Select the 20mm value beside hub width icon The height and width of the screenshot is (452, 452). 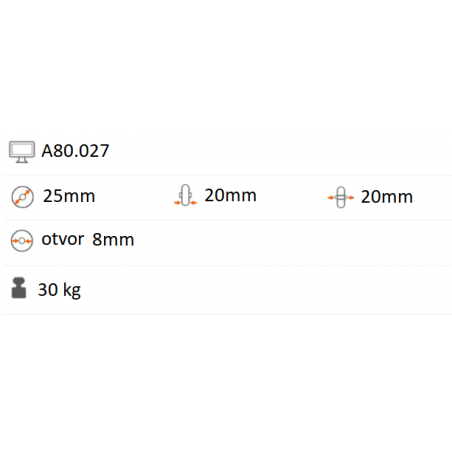click(387, 197)
